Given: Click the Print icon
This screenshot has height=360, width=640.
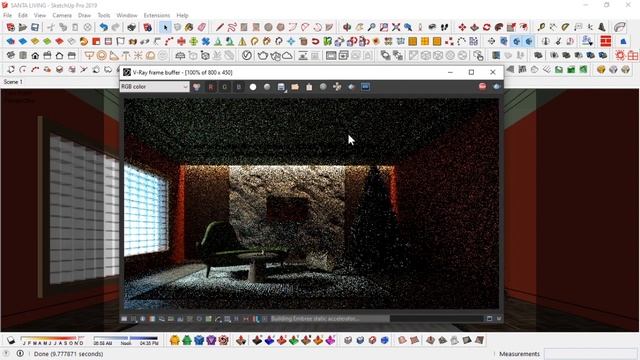Looking at the screenshot, I should coord(131,27).
